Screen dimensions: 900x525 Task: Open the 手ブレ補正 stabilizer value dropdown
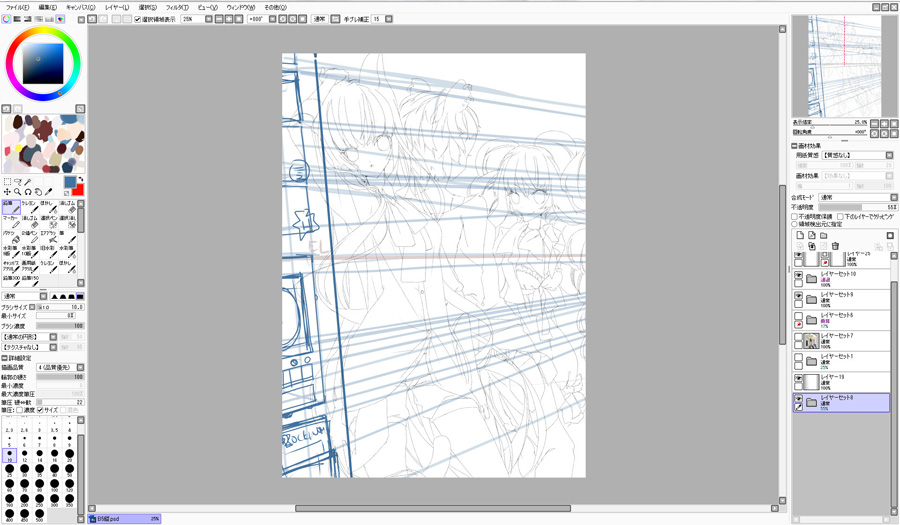coord(389,19)
